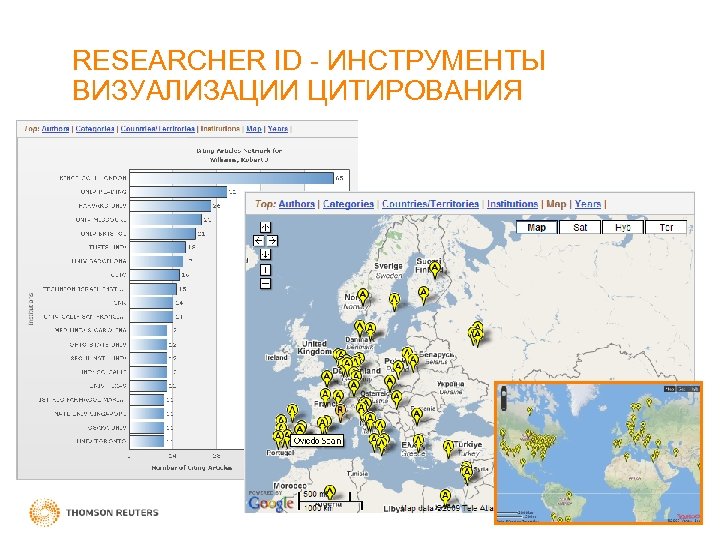Open Countries/Territories link in map panel
Screen dimensions: 720x540
430,204
